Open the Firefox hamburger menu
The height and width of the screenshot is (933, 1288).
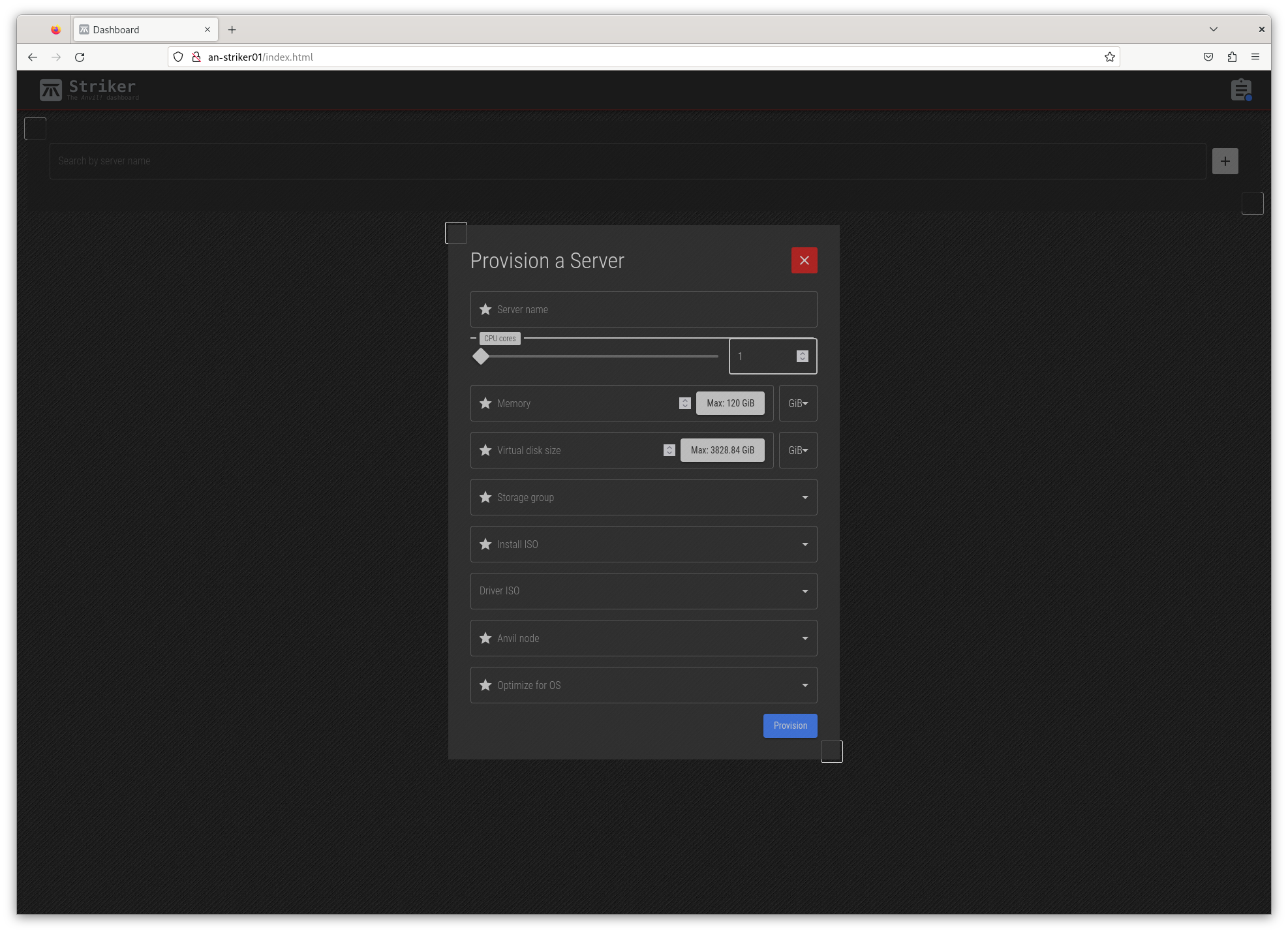1256,57
